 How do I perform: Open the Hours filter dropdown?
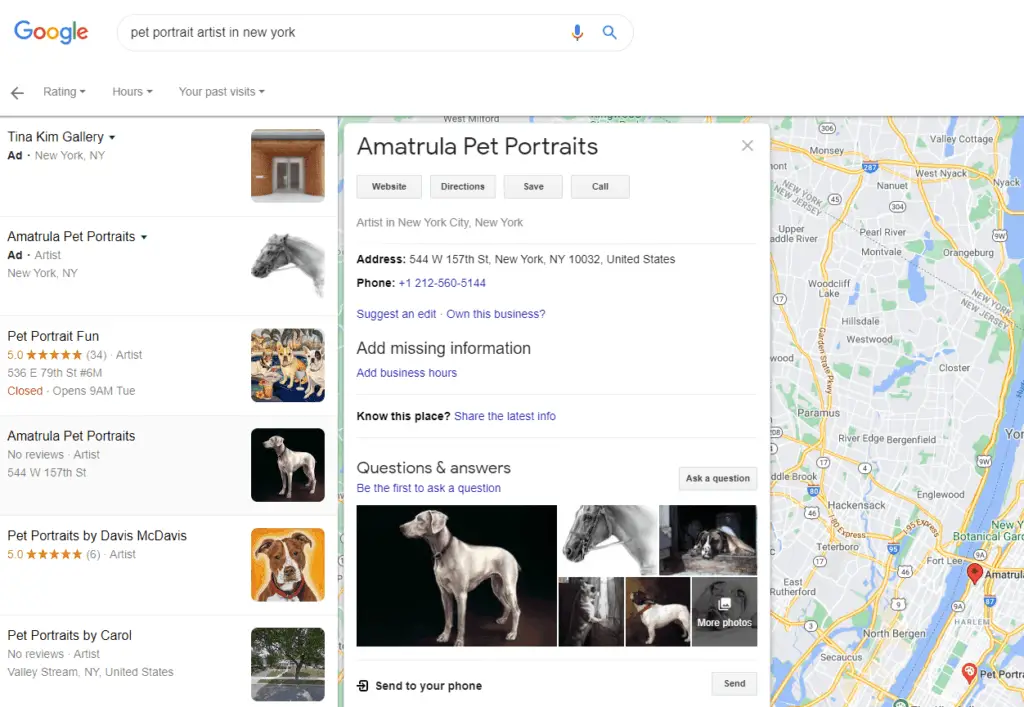[133, 92]
